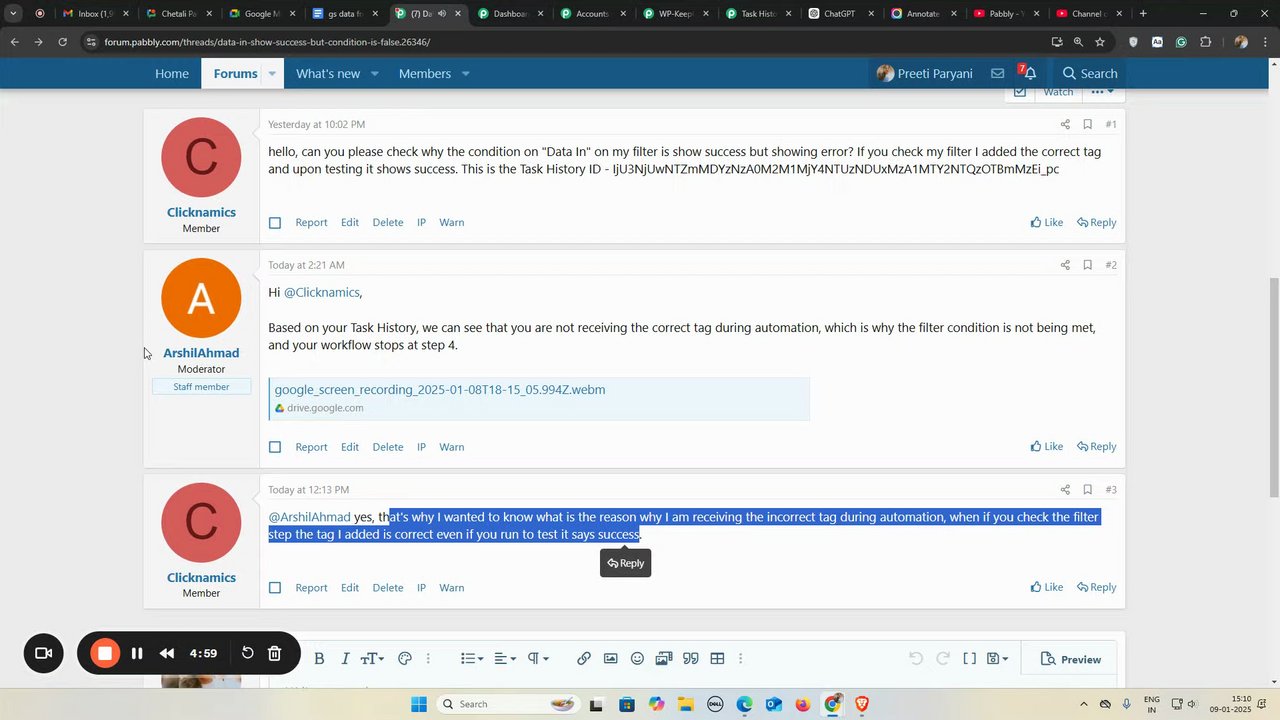Image resolution: width=1280 pixels, height=720 pixels.
Task: Open the drafts save dropdown
Action: click(997, 659)
